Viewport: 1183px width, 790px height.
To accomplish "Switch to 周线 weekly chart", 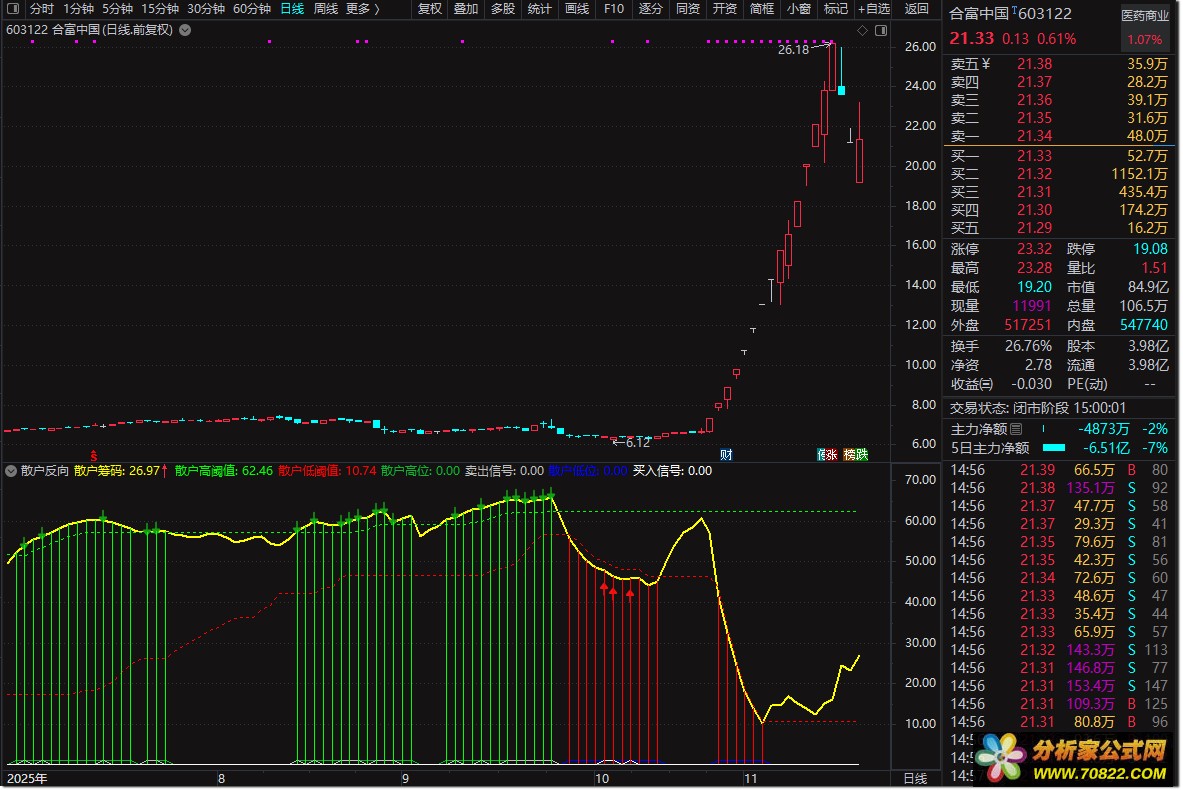I will (x=326, y=9).
